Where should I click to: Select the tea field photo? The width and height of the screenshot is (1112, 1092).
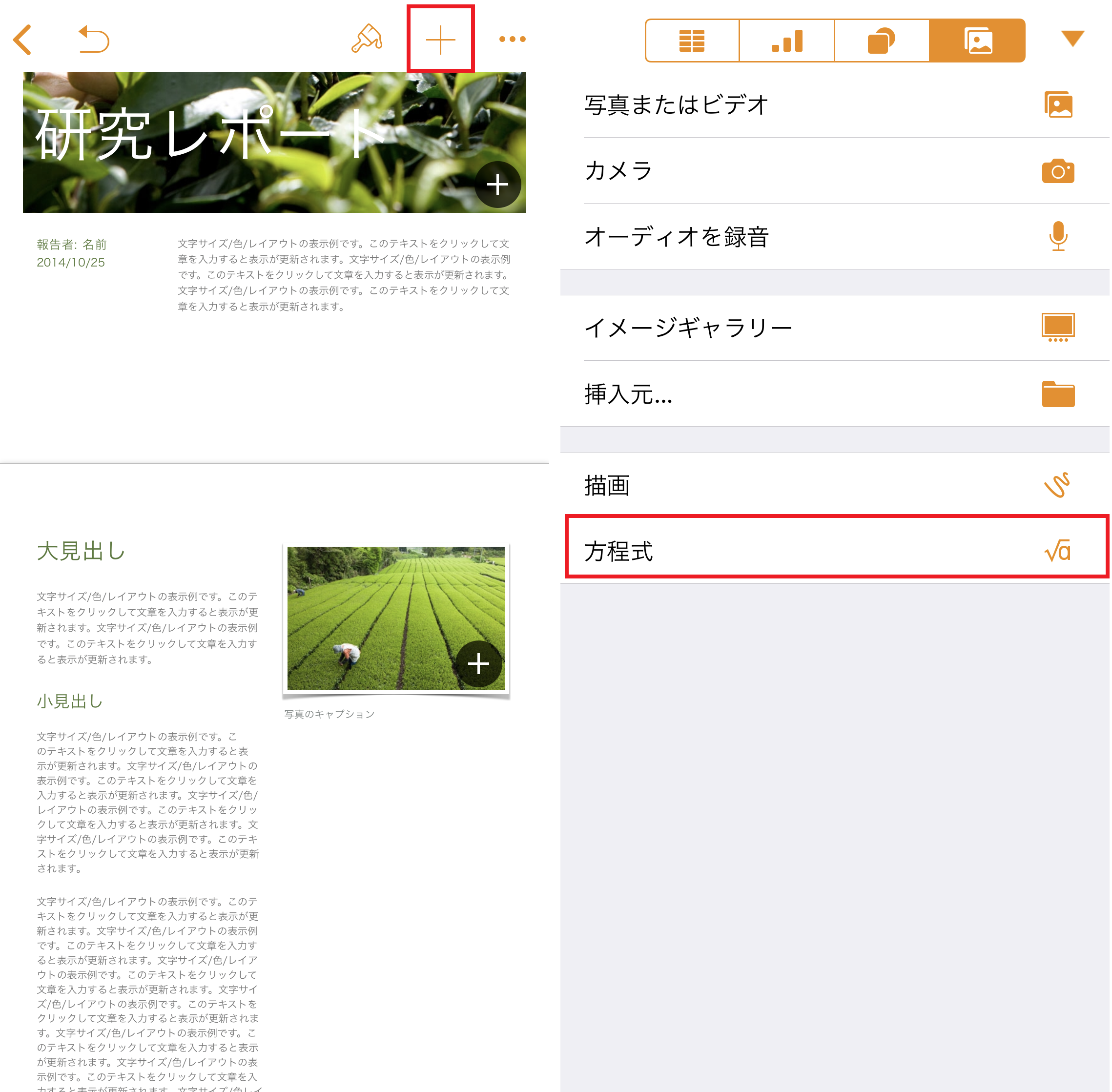(396, 618)
